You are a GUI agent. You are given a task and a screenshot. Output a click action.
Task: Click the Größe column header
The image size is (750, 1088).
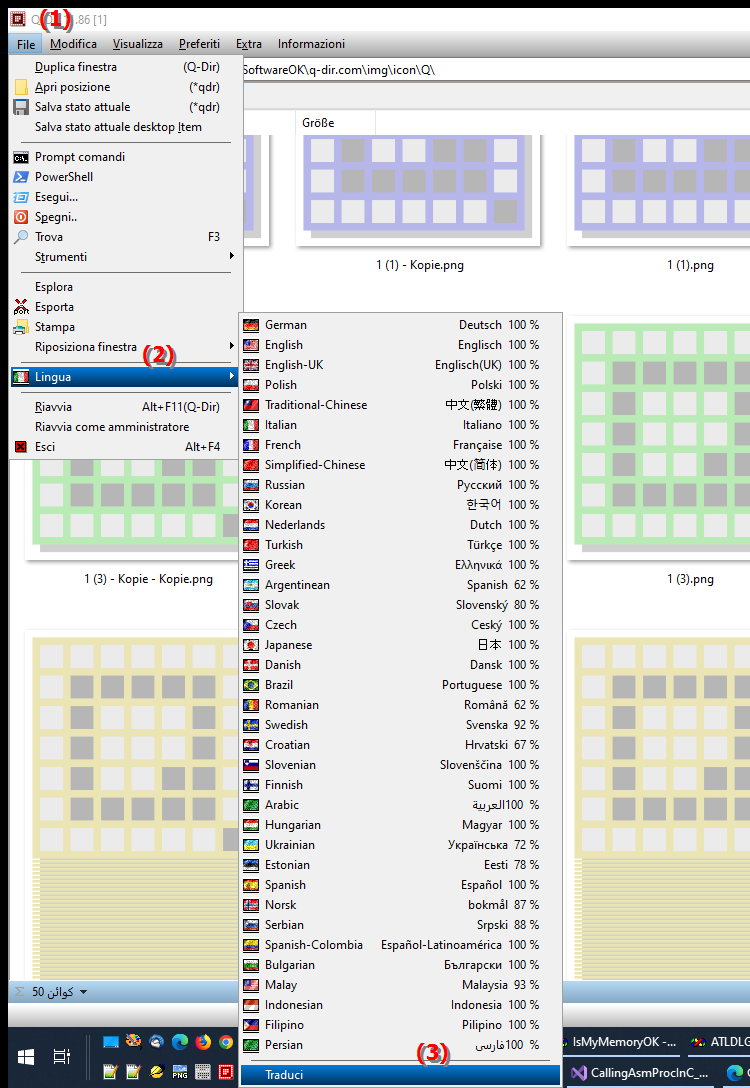335,123
